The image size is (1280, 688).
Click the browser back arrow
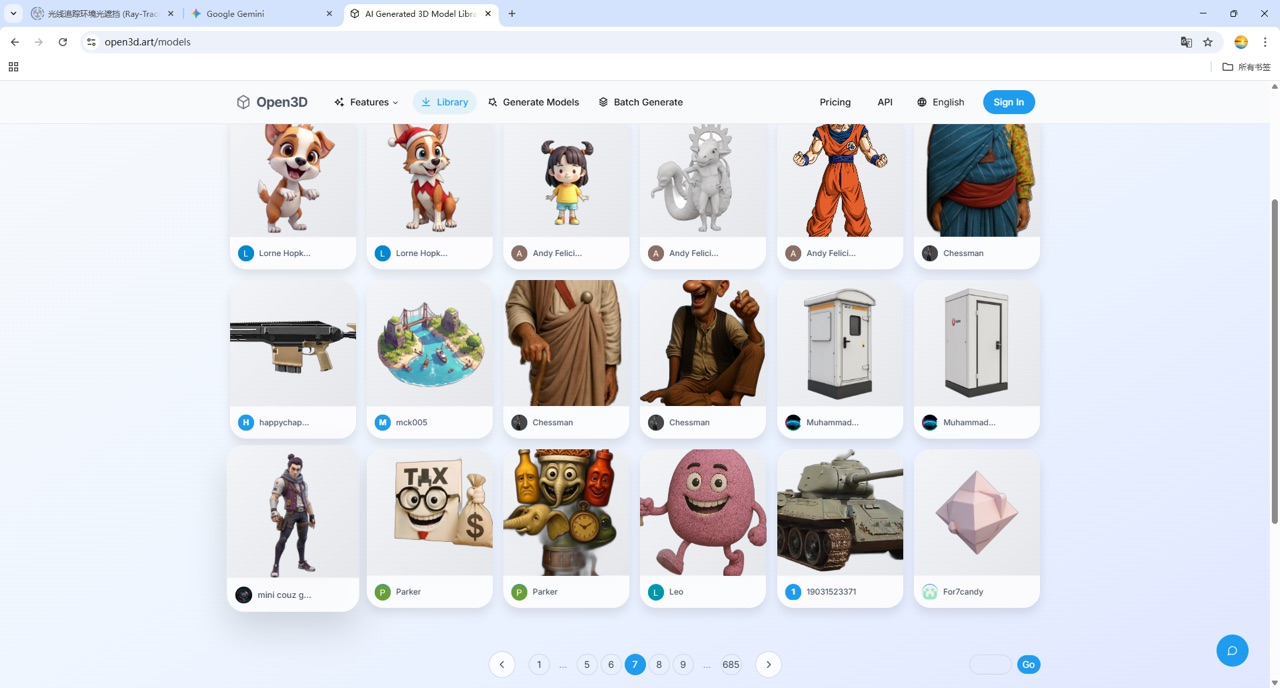pyautogui.click(x=14, y=42)
